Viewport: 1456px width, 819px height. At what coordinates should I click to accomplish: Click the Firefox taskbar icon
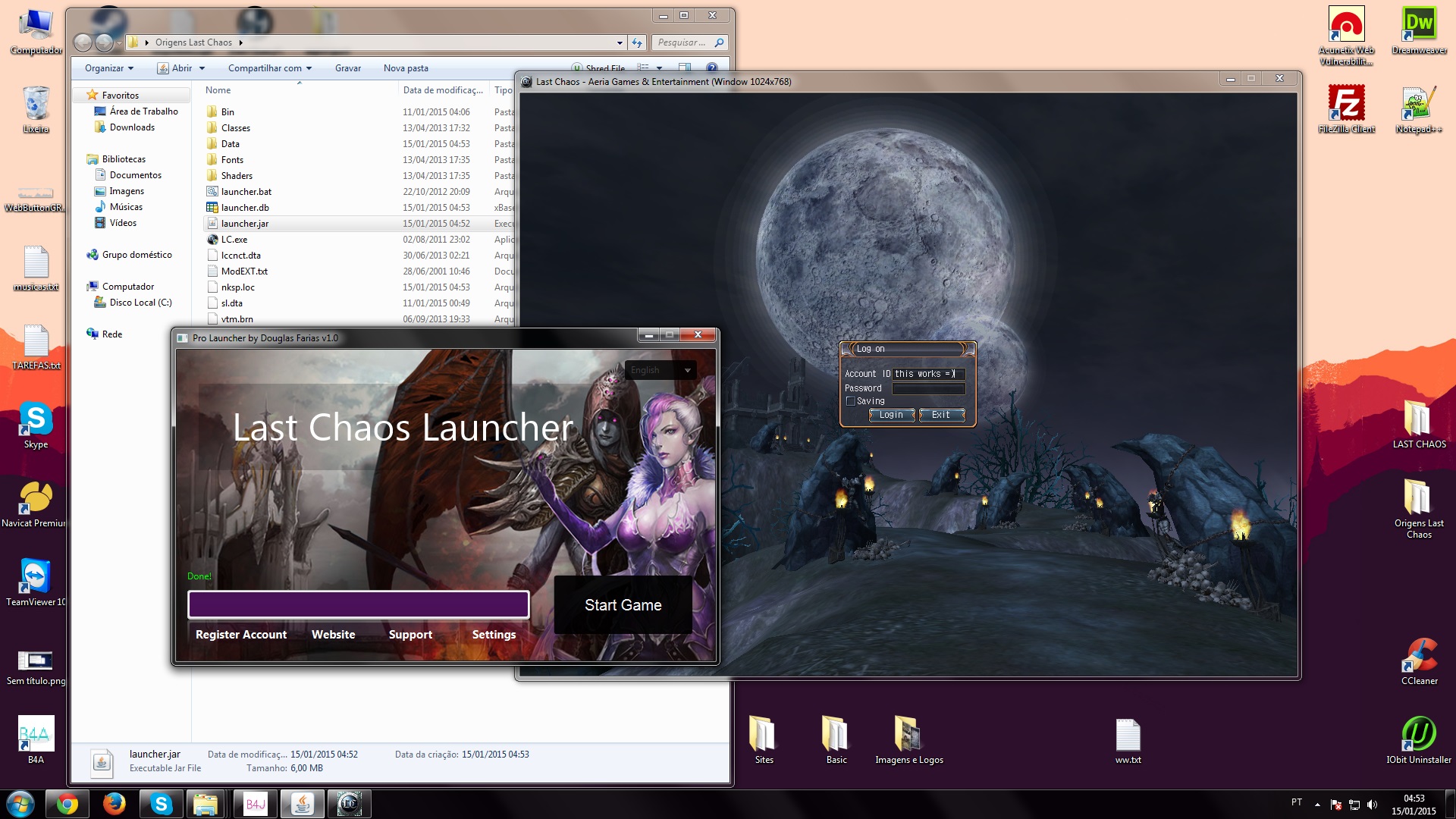pyautogui.click(x=114, y=804)
